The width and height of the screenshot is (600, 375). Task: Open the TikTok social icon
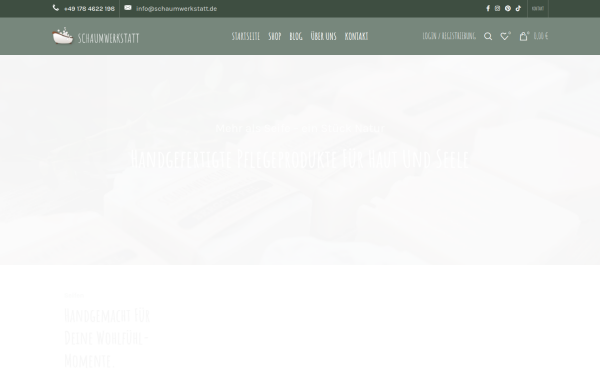[518, 8]
